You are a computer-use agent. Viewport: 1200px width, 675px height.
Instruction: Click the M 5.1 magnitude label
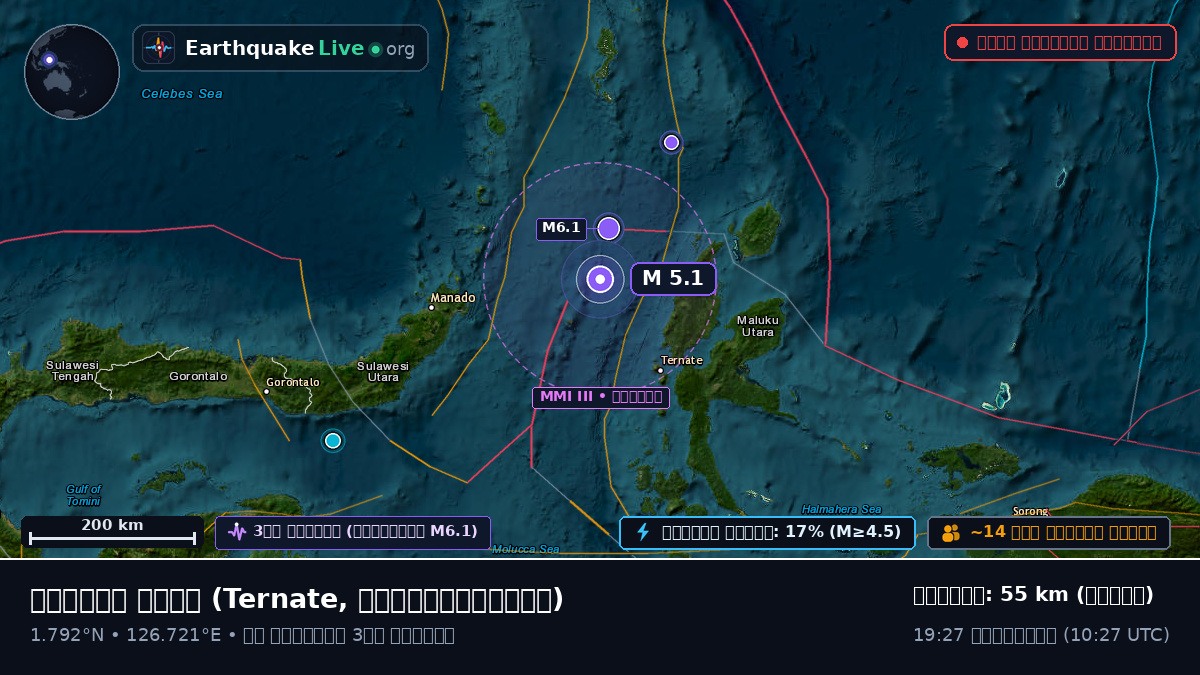(673, 279)
